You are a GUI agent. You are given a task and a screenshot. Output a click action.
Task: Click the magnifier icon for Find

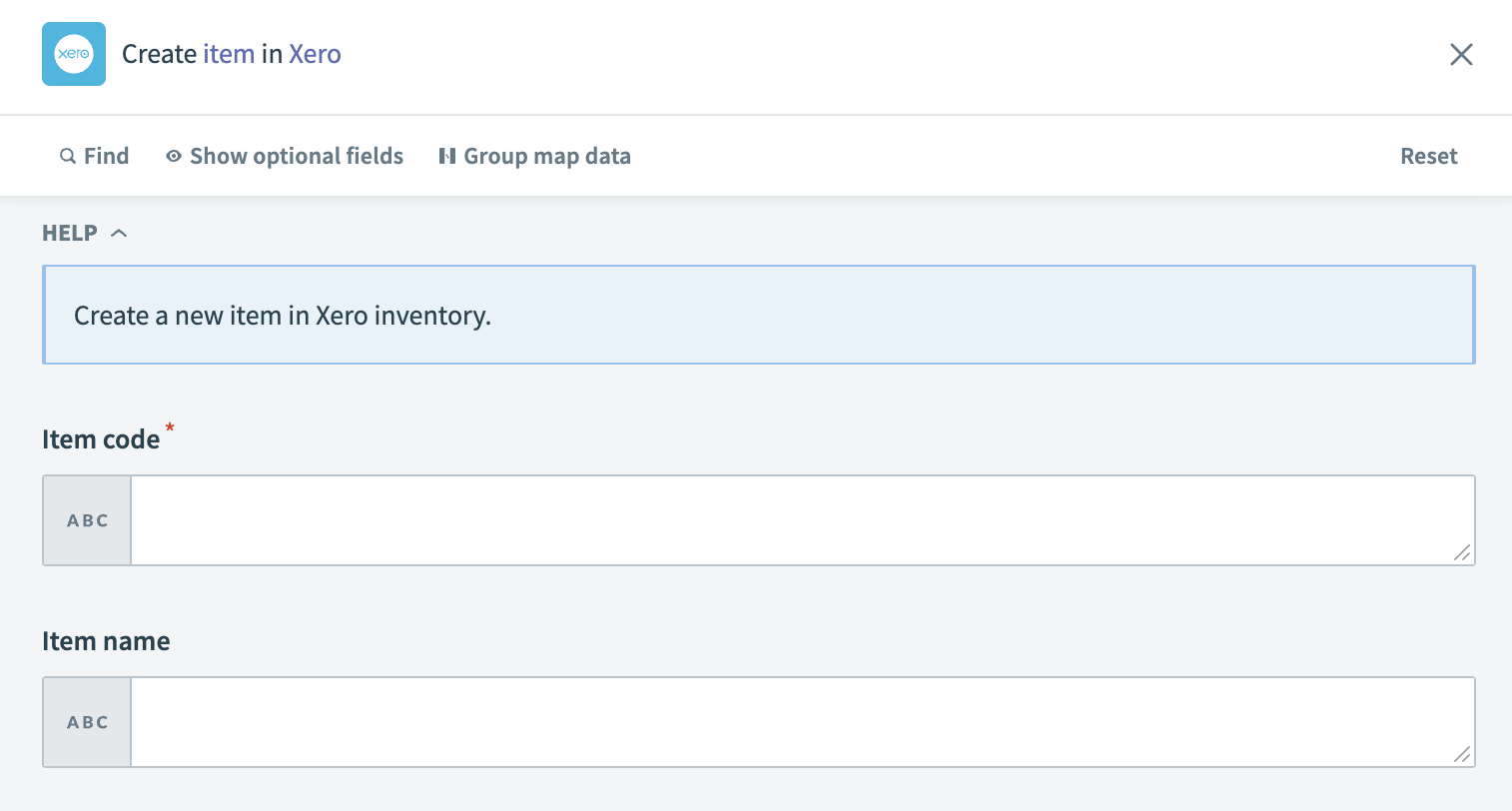[x=68, y=156]
